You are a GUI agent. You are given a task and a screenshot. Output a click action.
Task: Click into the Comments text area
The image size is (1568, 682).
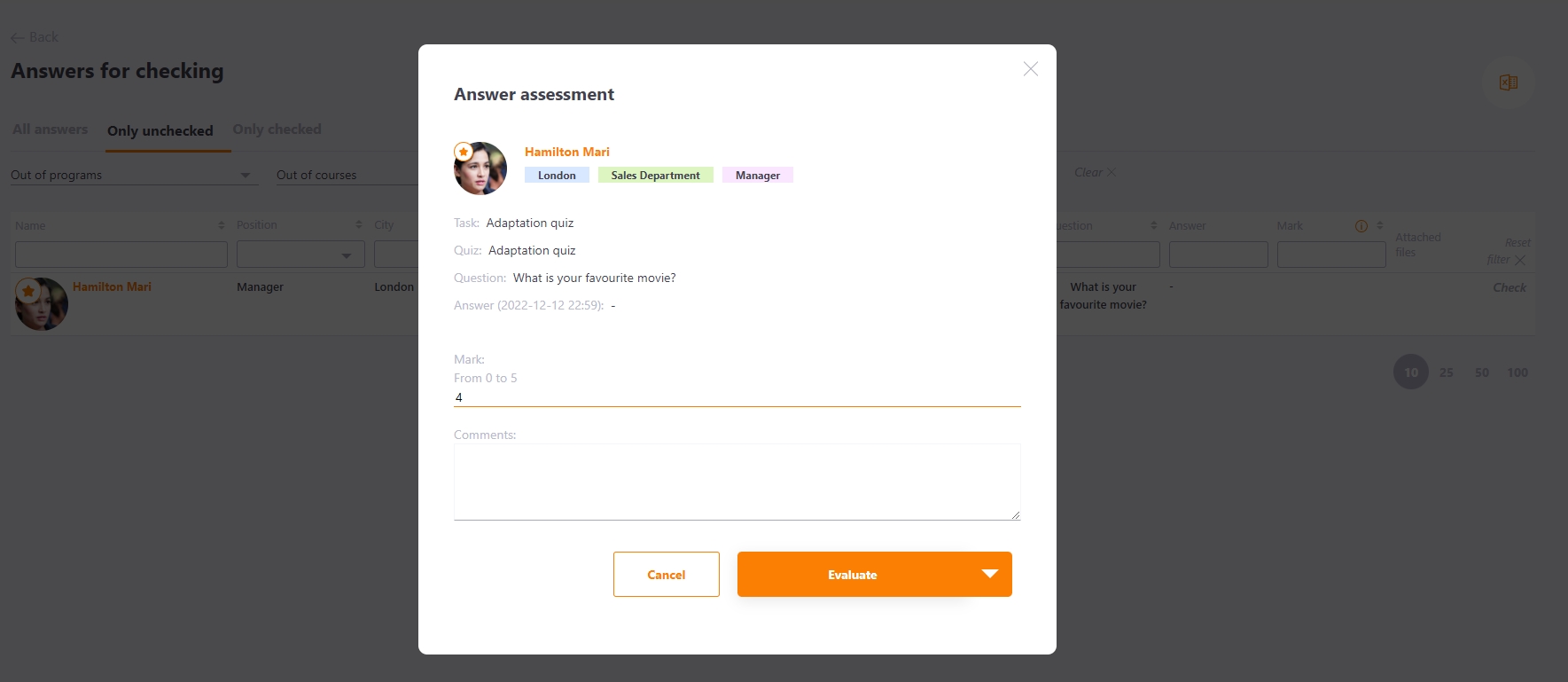click(737, 482)
